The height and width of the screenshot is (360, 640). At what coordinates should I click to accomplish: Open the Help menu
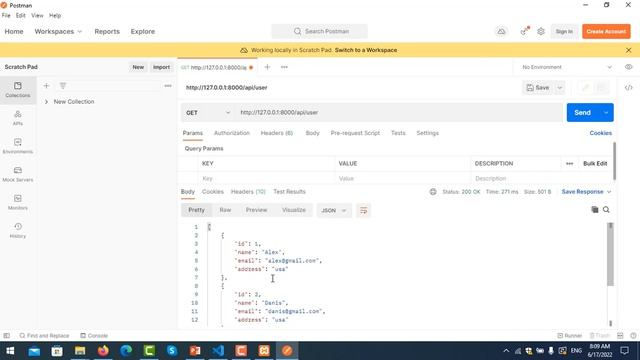(55, 16)
